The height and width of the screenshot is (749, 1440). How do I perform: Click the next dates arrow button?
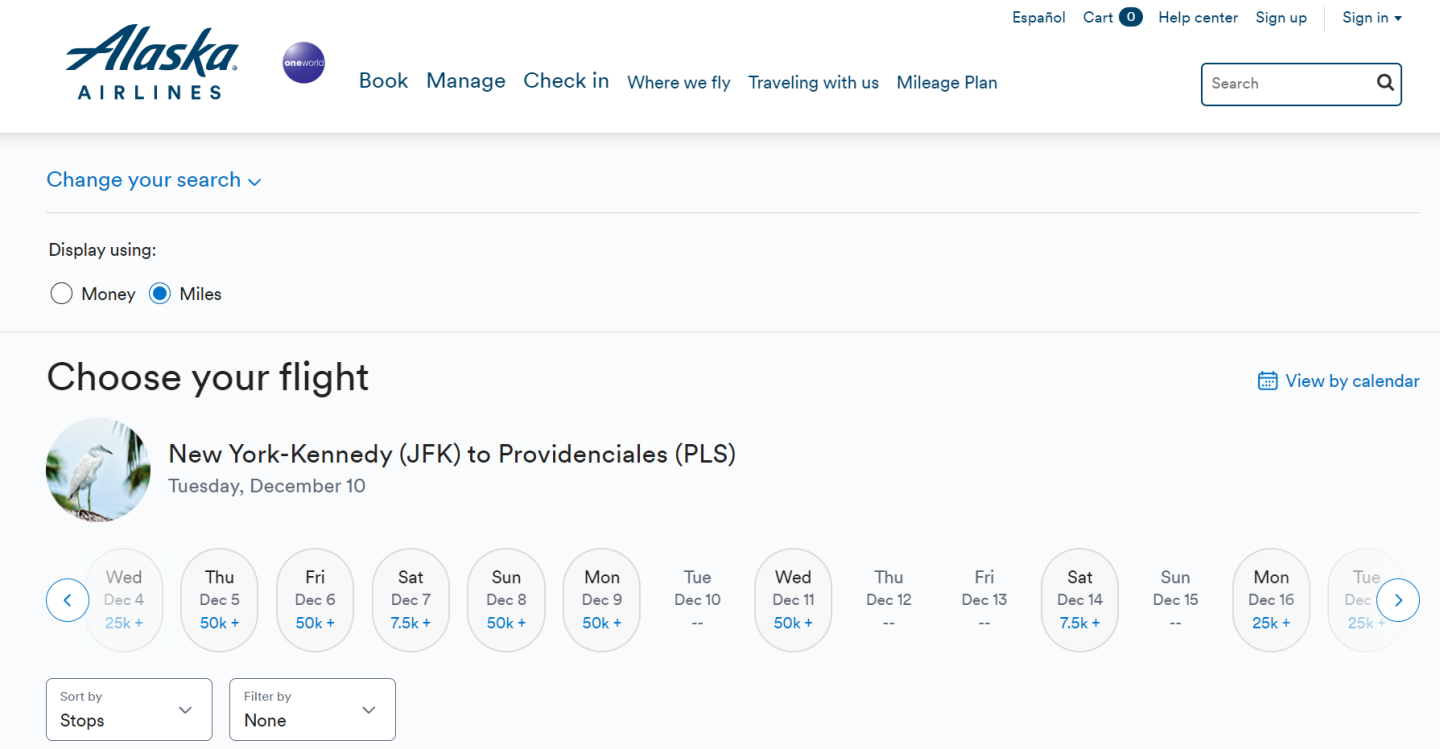tap(1398, 600)
